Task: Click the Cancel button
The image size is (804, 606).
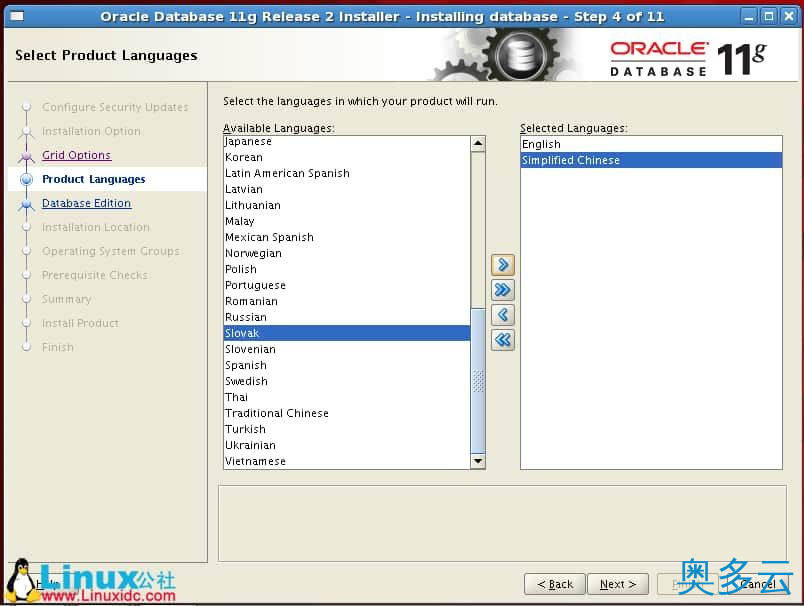Action: (x=756, y=584)
